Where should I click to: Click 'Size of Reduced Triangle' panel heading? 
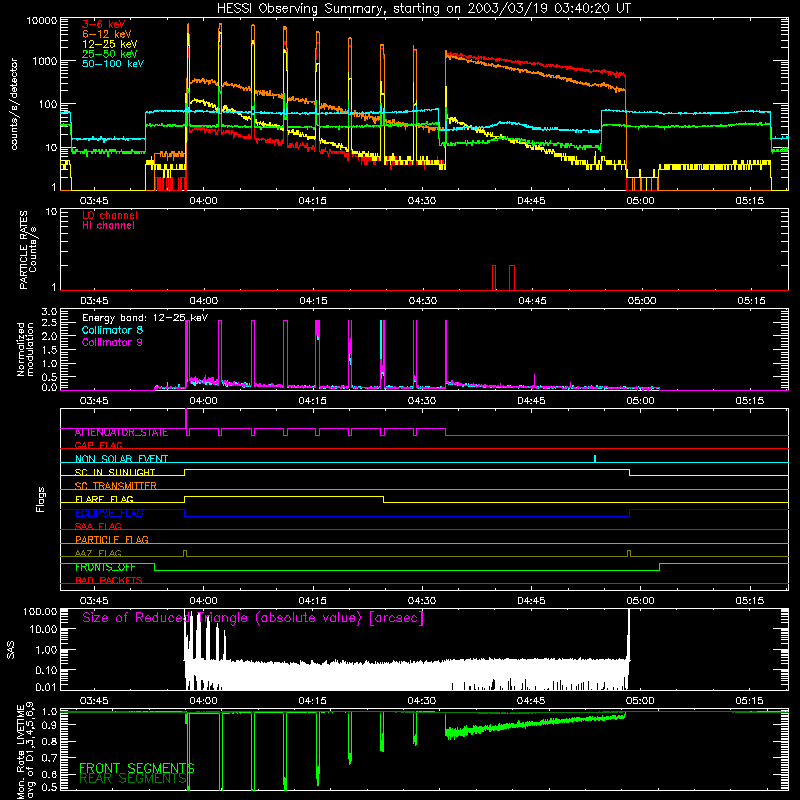click(253, 618)
